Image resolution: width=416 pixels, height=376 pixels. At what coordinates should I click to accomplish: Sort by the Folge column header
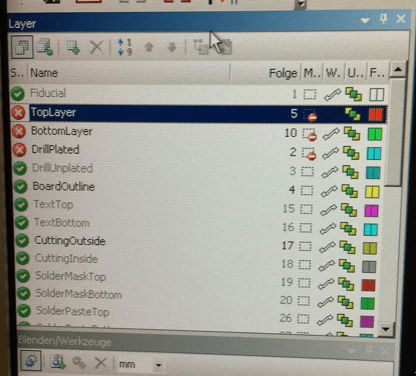coord(283,73)
